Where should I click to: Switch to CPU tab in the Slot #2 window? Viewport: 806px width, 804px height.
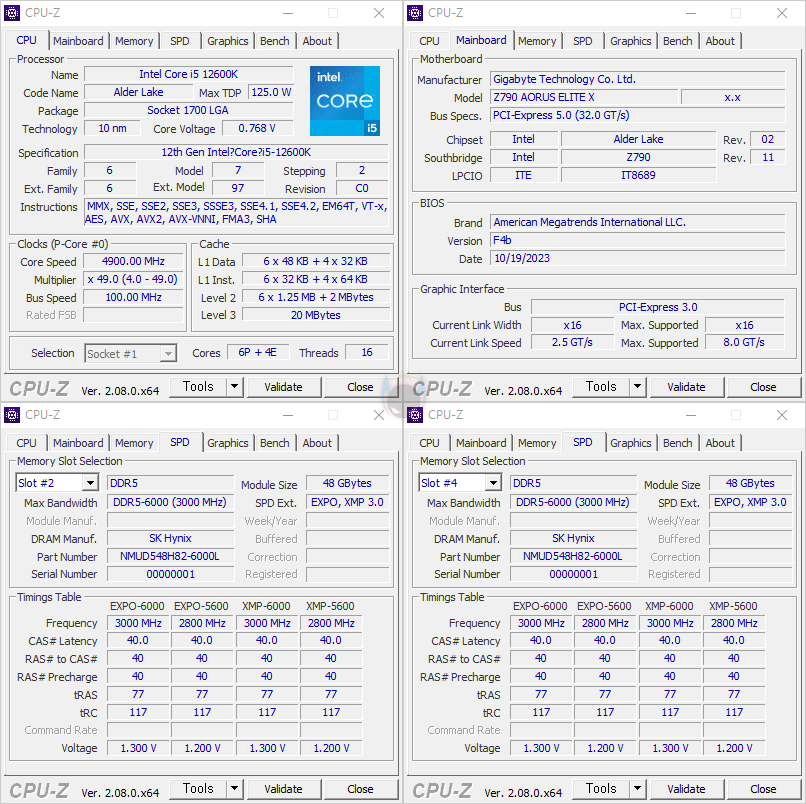(x=26, y=443)
